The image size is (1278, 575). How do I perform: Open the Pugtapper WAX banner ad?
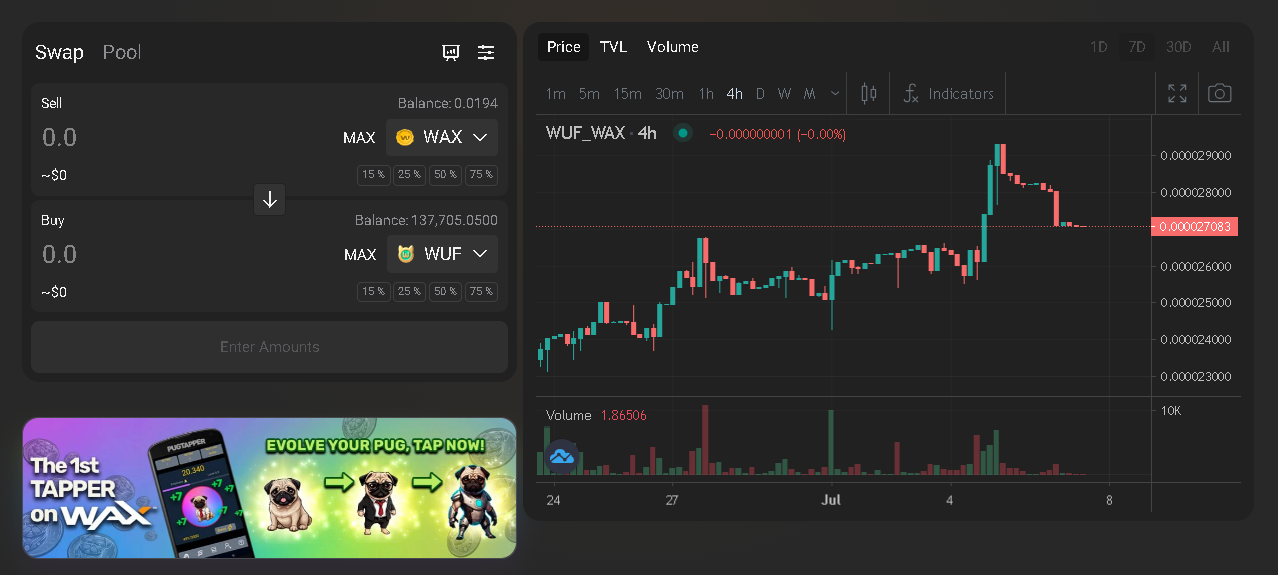tap(270, 488)
